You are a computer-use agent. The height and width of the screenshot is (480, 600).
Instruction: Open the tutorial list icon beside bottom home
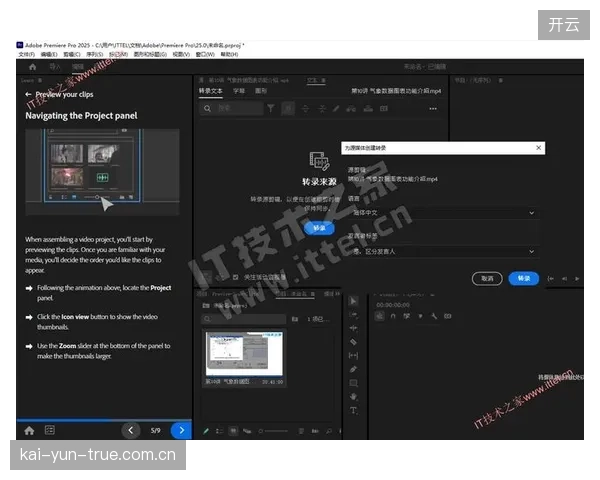pos(50,430)
